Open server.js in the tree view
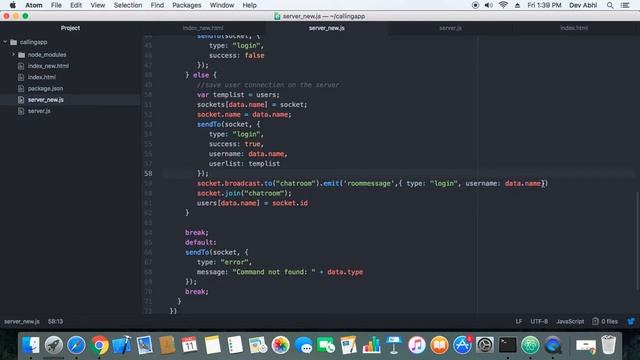Screen dimensions: 640x360 pyautogui.click(x=39, y=111)
